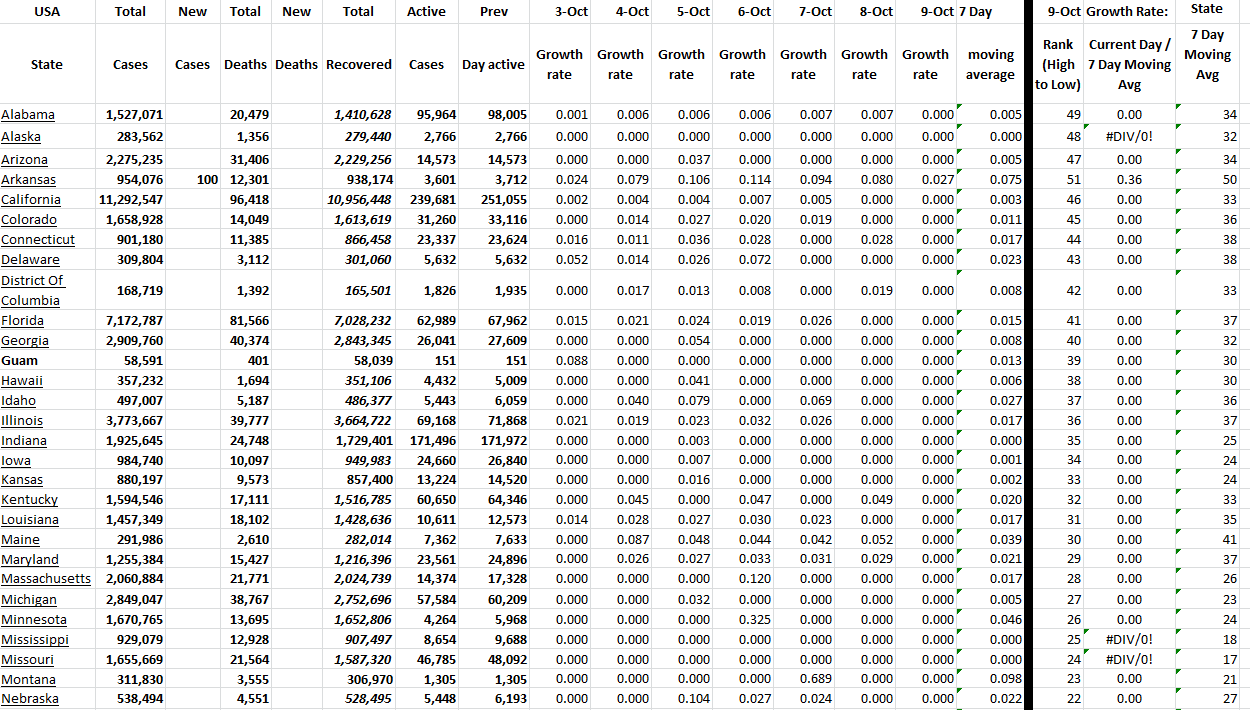The height and width of the screenshot is (710, 1250).
Task: Follow the California state link
Action: click(x=31, y=199)
